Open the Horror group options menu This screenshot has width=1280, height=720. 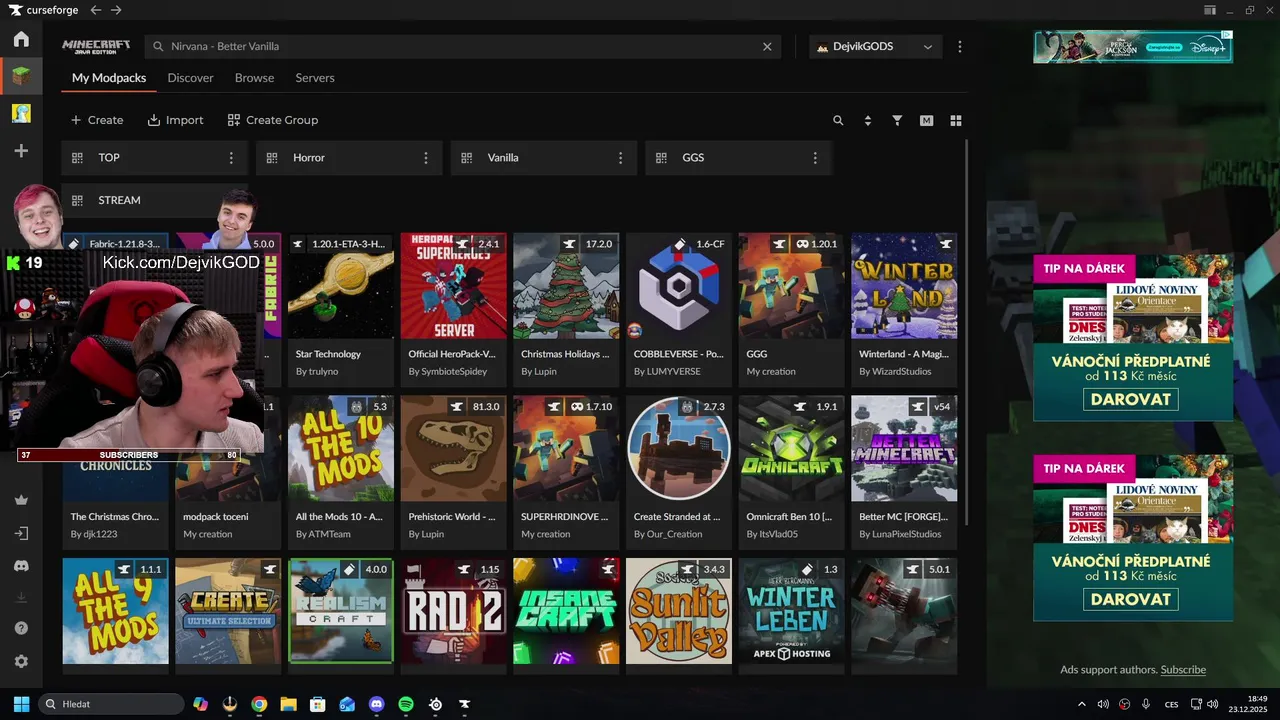426,158
